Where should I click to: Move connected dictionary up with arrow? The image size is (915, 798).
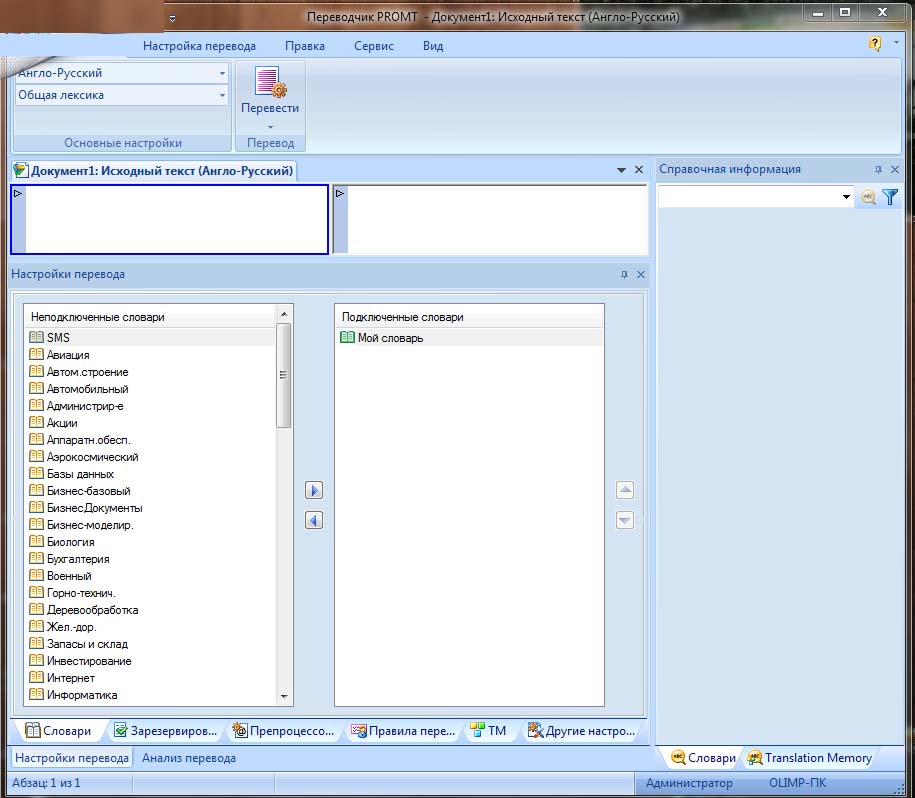(625, 491)
